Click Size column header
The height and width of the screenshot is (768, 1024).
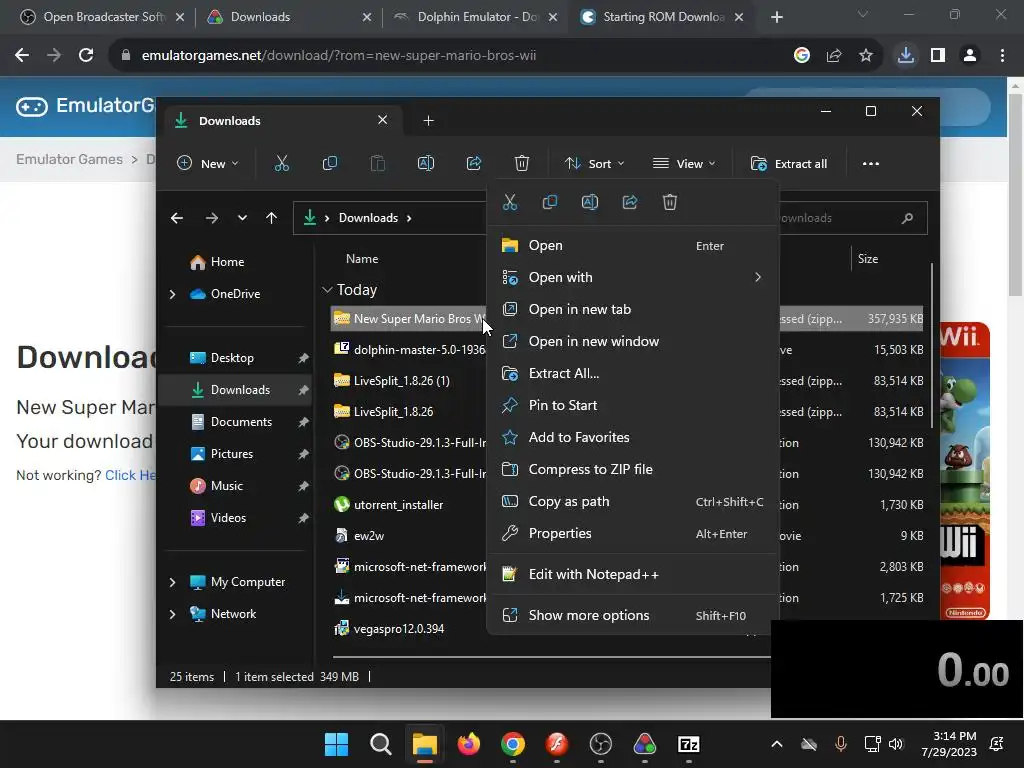point(867,259)
